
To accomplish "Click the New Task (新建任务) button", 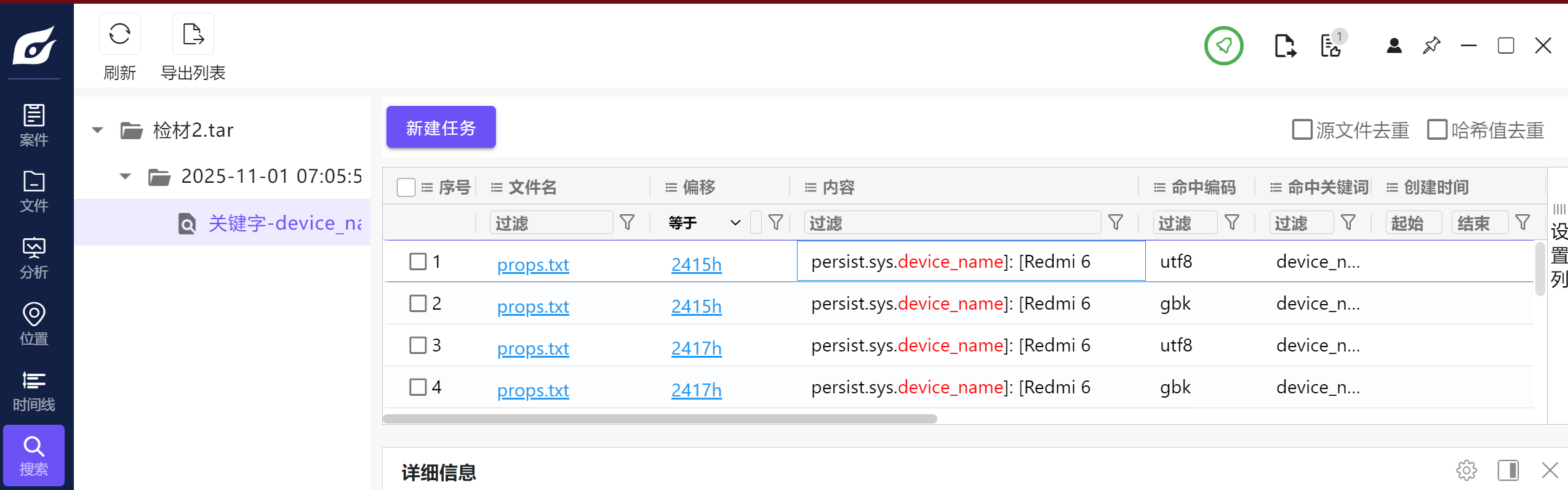I will (441, 127).
